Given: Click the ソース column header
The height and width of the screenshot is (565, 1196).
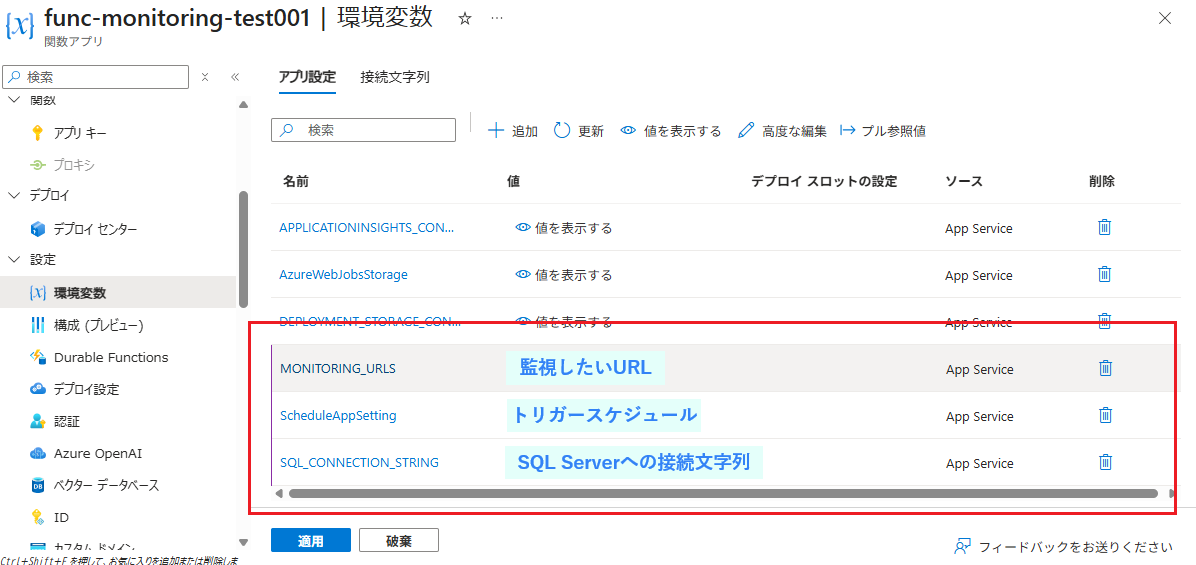Looking at the screenshot, I should [964, 181].
